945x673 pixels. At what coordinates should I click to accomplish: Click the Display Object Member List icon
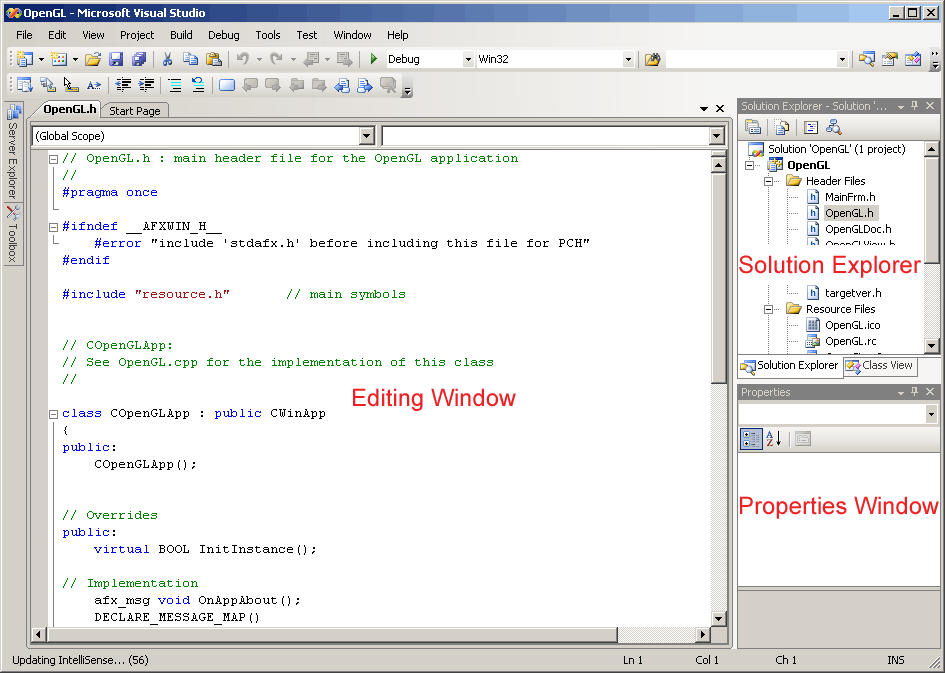point(25,85)
